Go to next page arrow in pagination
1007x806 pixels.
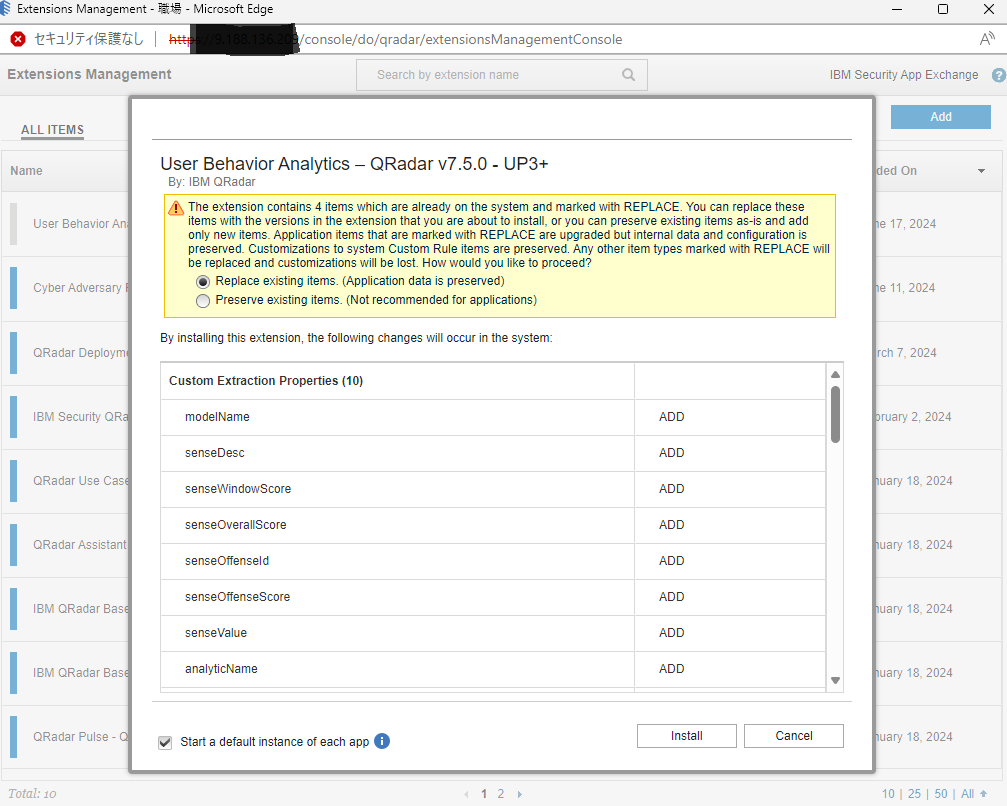point(520,794)
